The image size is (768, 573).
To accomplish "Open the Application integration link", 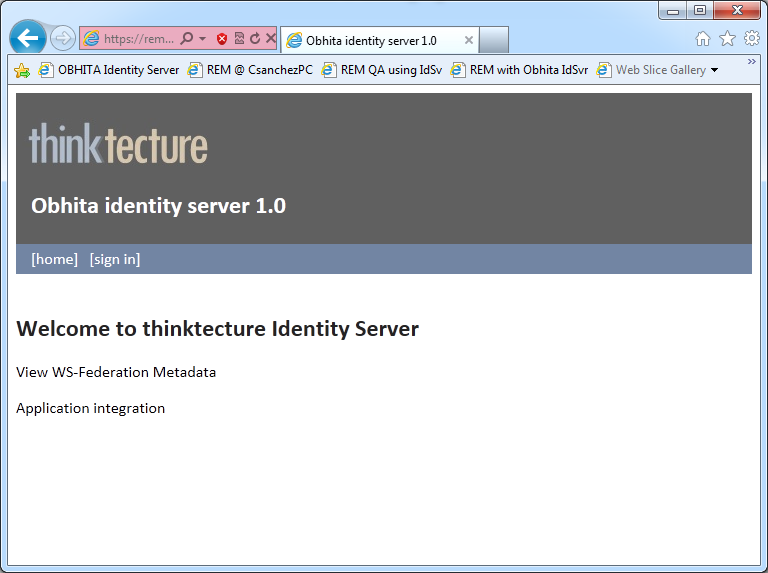I will point(91,408).
